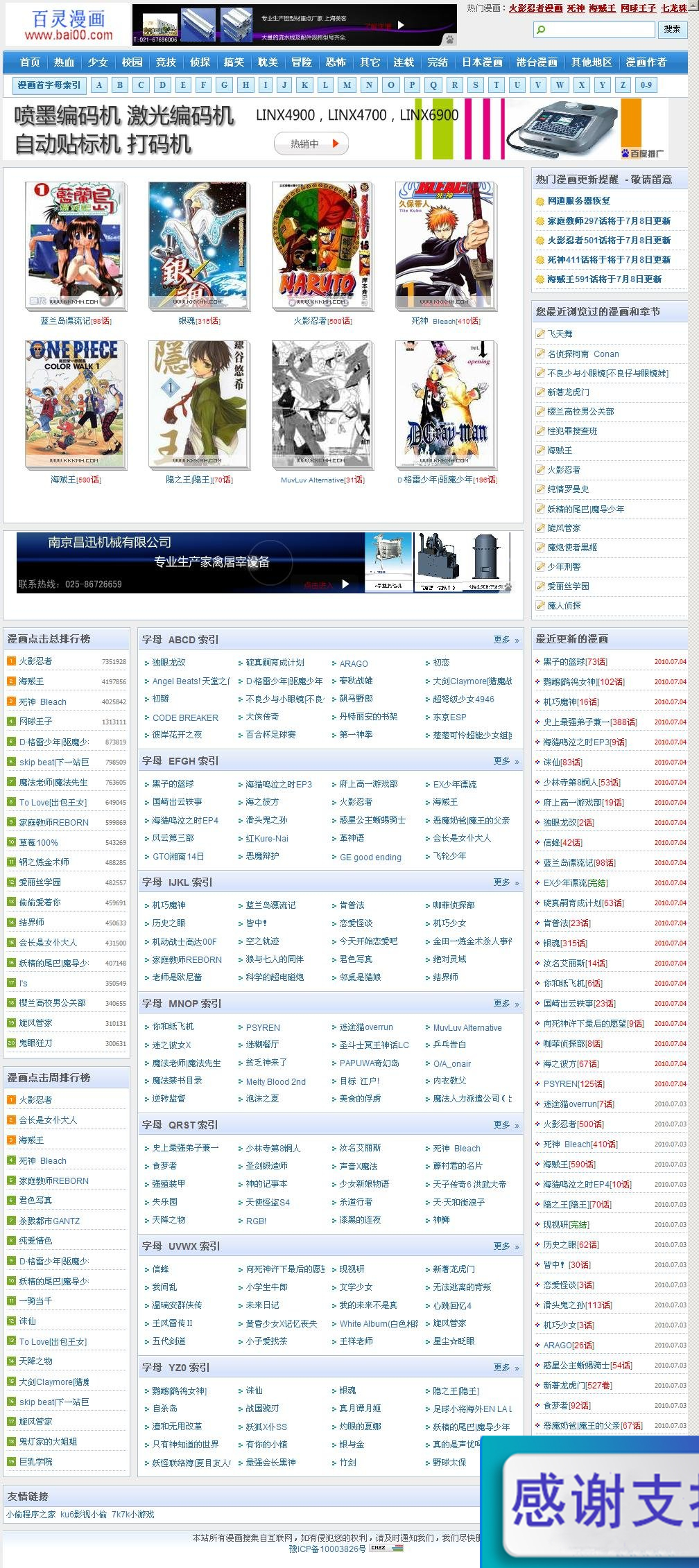Open the One Piece cover thumbnail
The height and width of the screenshot is (1568, 699).
pos(76,405)
